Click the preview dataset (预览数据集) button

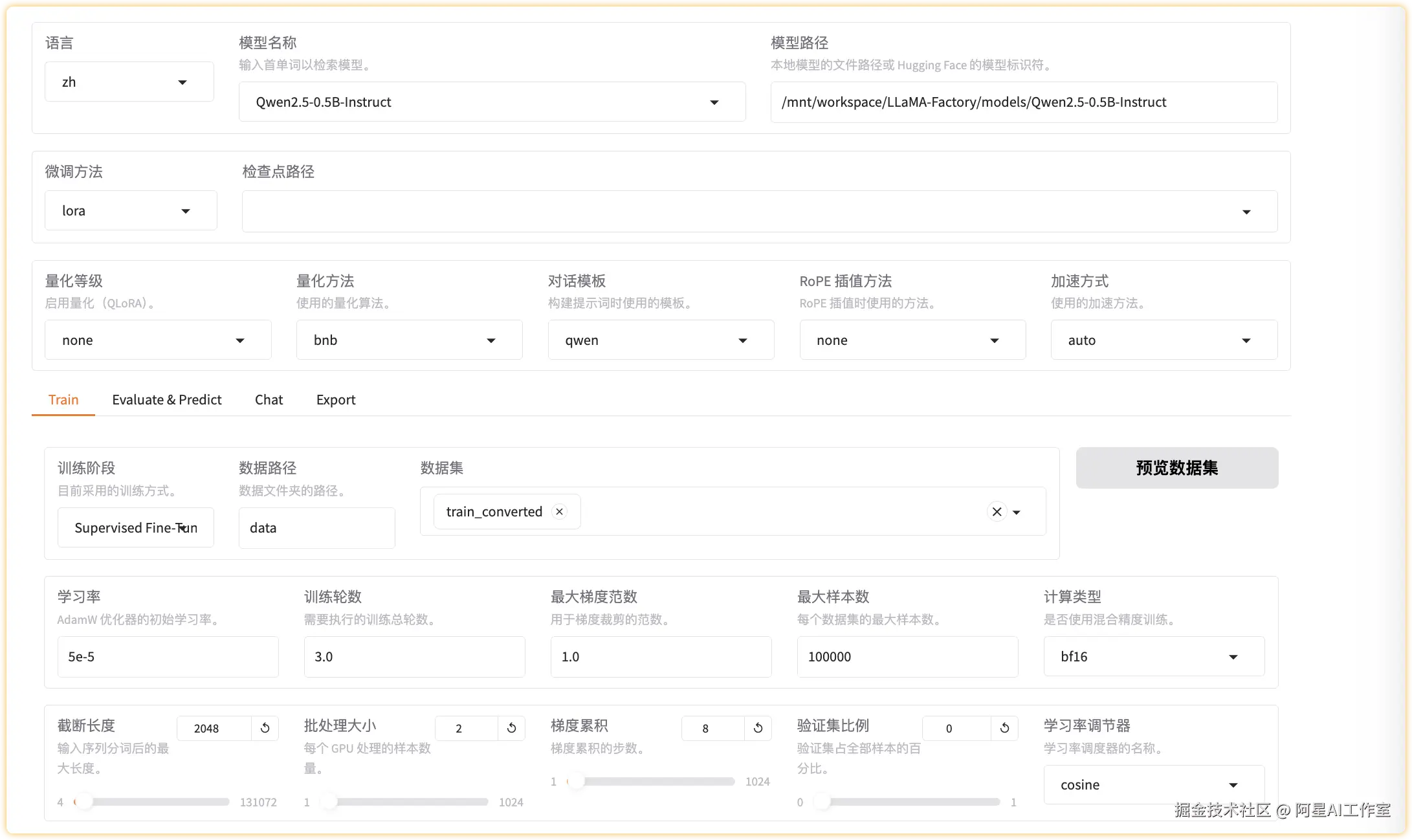pos(1176,467)
